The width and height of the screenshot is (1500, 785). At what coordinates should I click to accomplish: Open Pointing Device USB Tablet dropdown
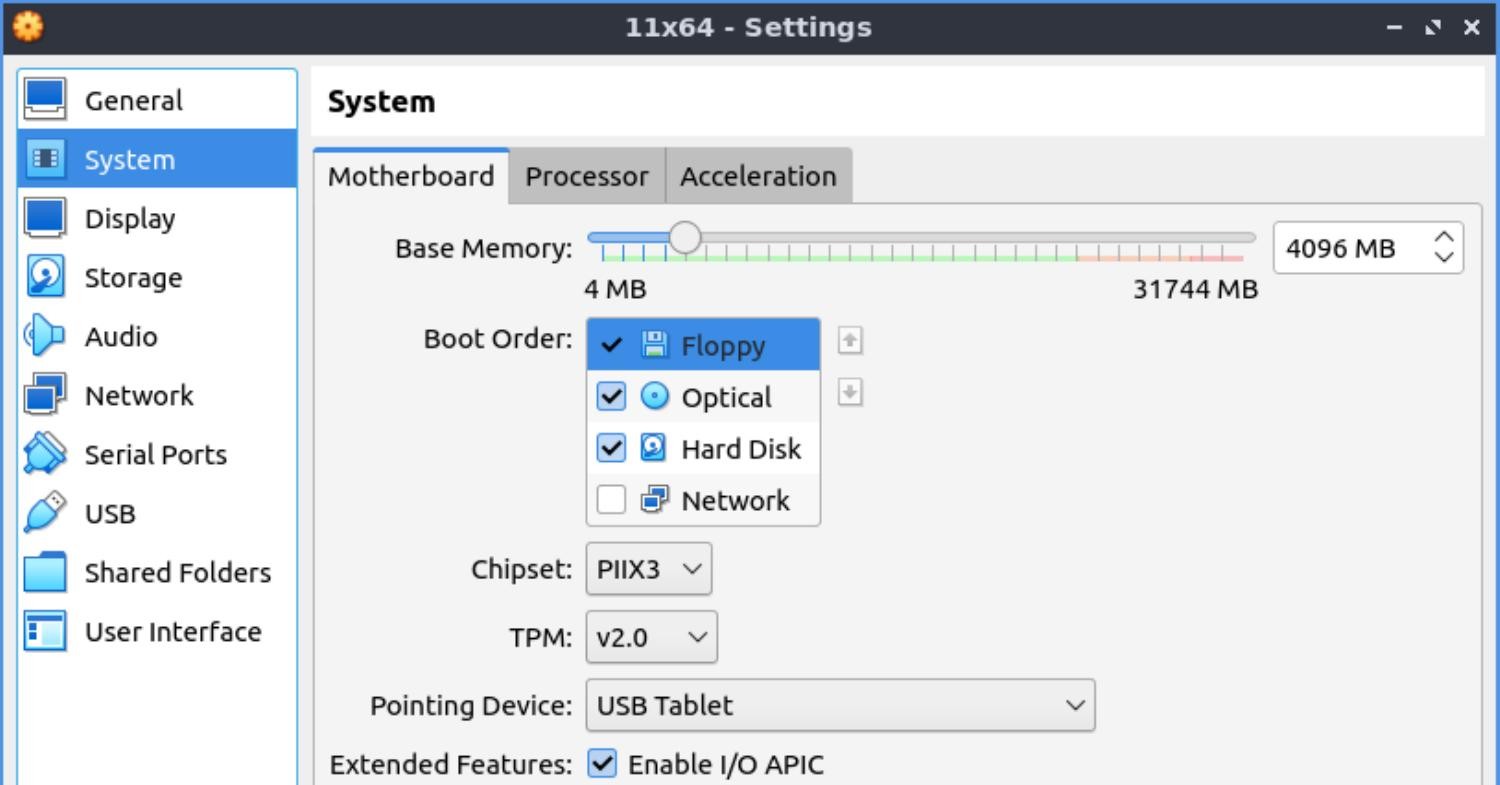840,705
